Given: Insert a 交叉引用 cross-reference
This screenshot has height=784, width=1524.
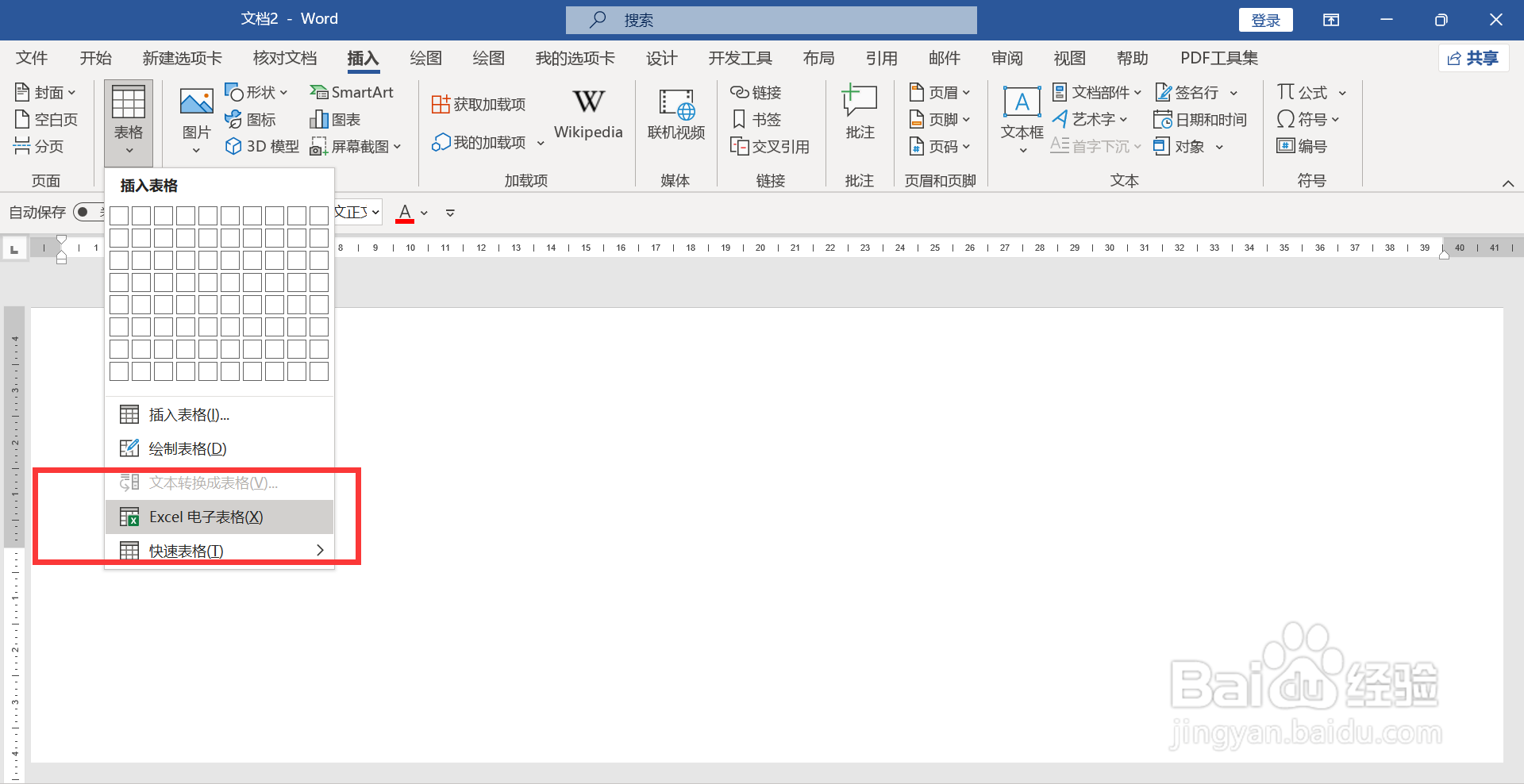Looking at the screenshot, I should (770, 147).
